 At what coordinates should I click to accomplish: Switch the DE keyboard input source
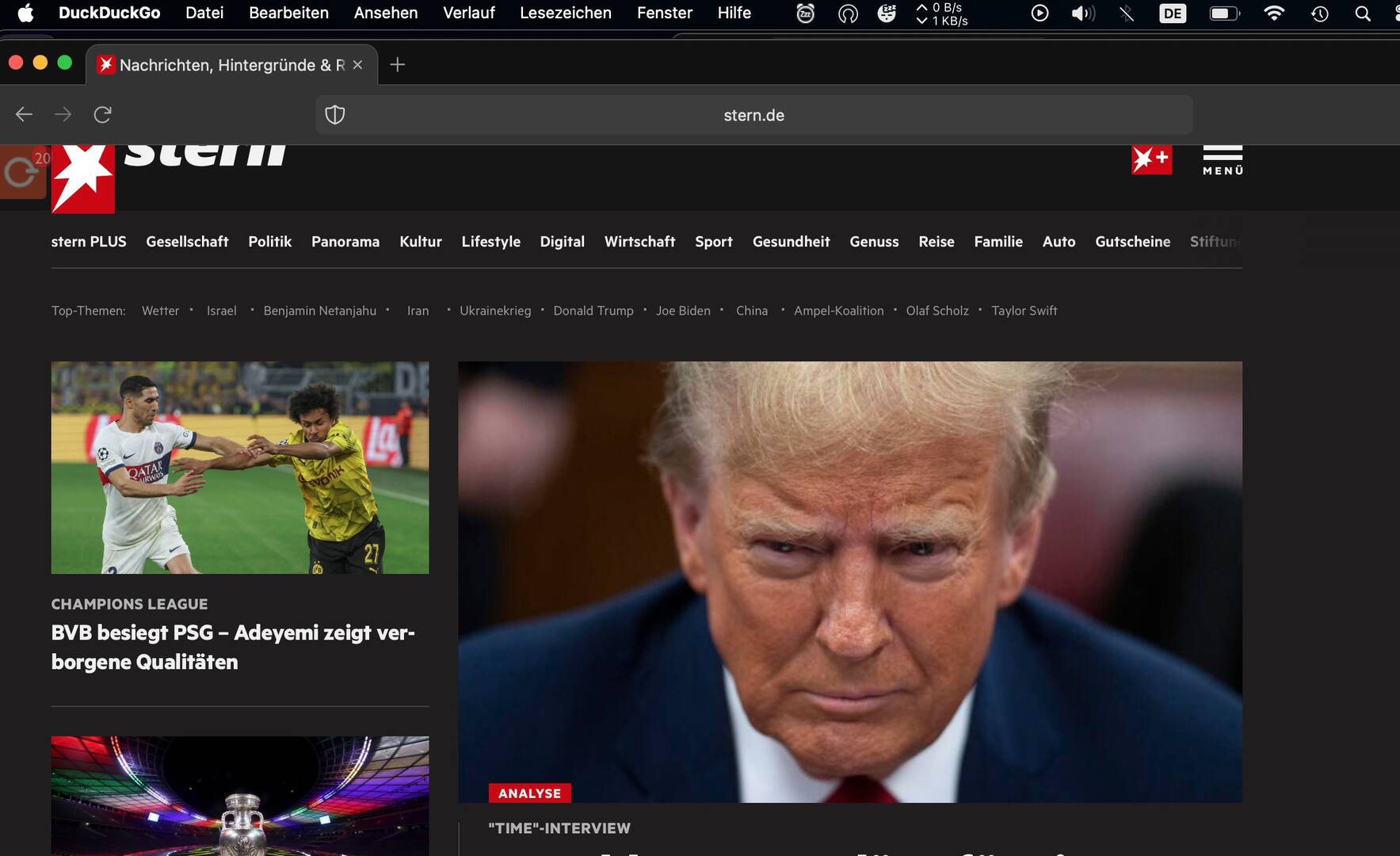point(1173,13)
